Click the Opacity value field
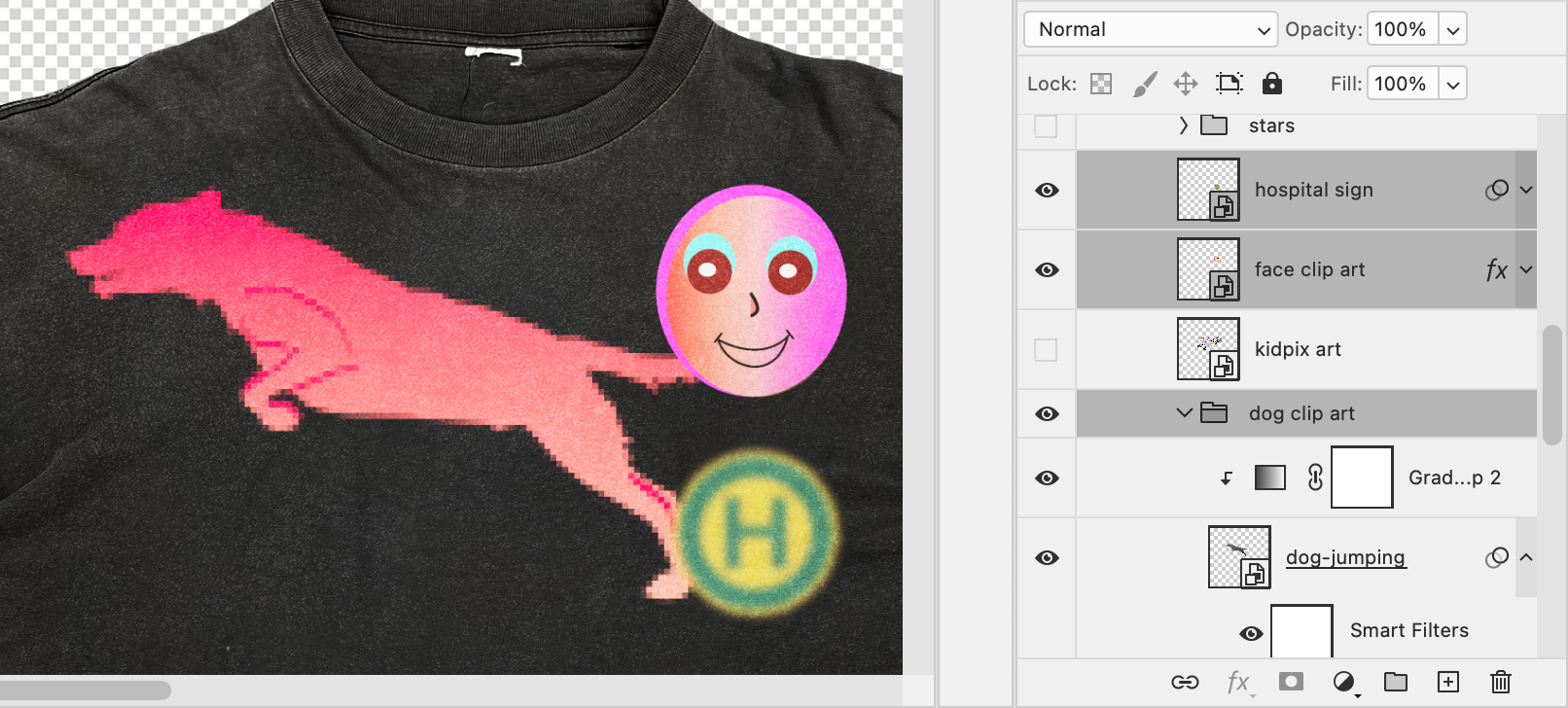The height and width of the screenshot is (708, 1568). click(1402, 29)
